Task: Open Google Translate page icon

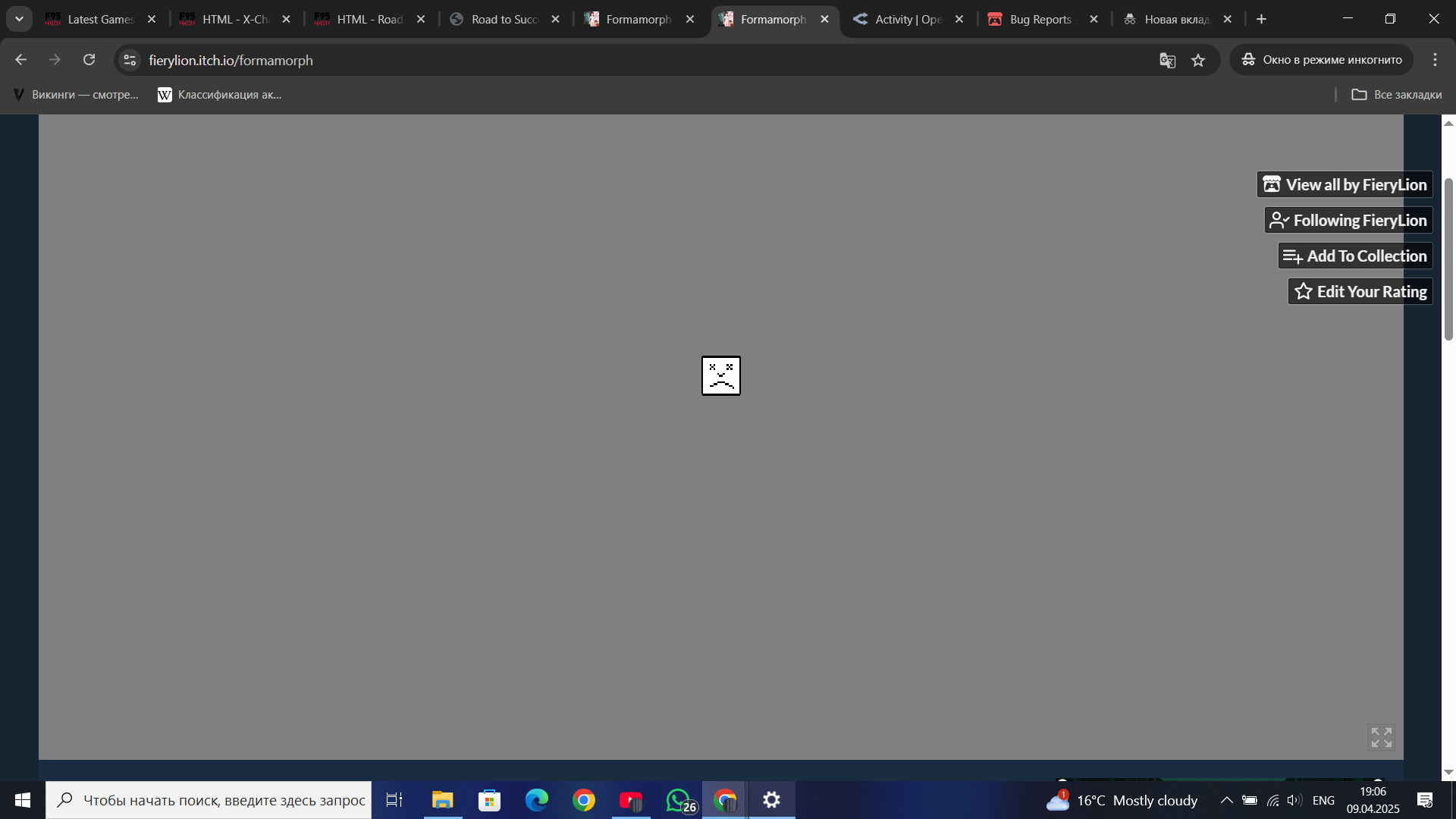Action: pyautogui.click(x=1167, y=60)
